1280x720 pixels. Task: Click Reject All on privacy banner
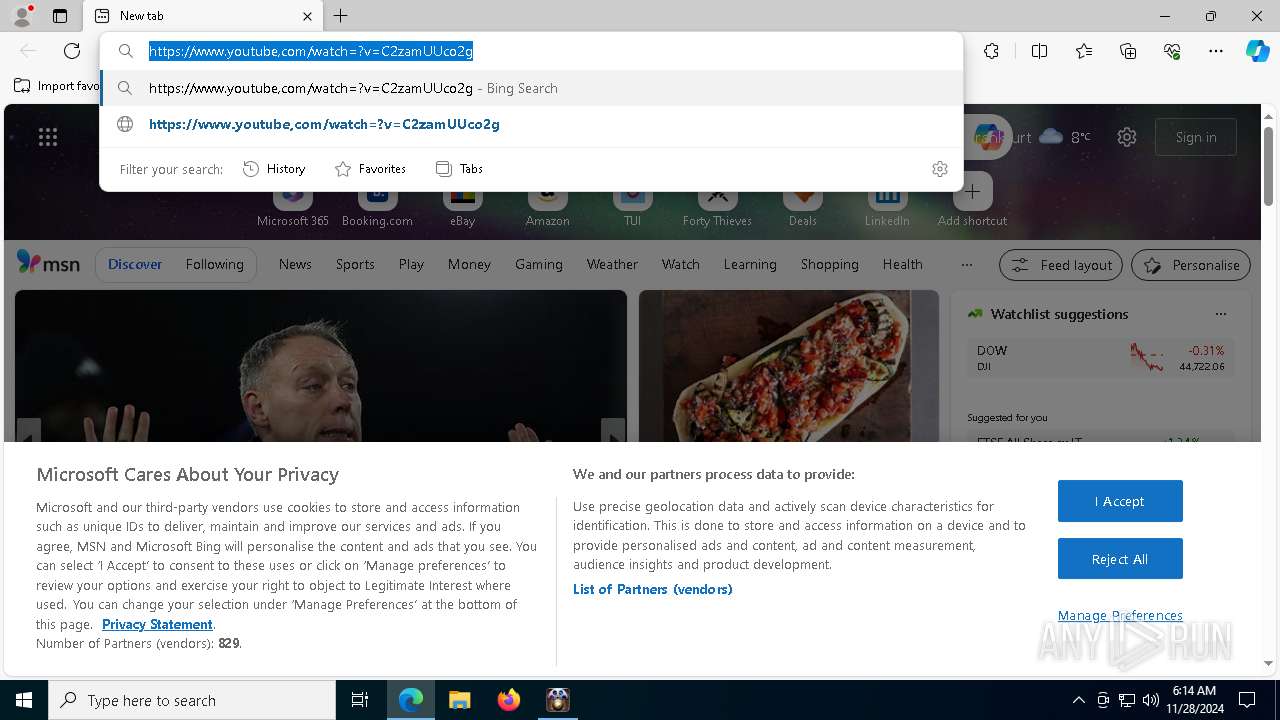[1120, 559]
